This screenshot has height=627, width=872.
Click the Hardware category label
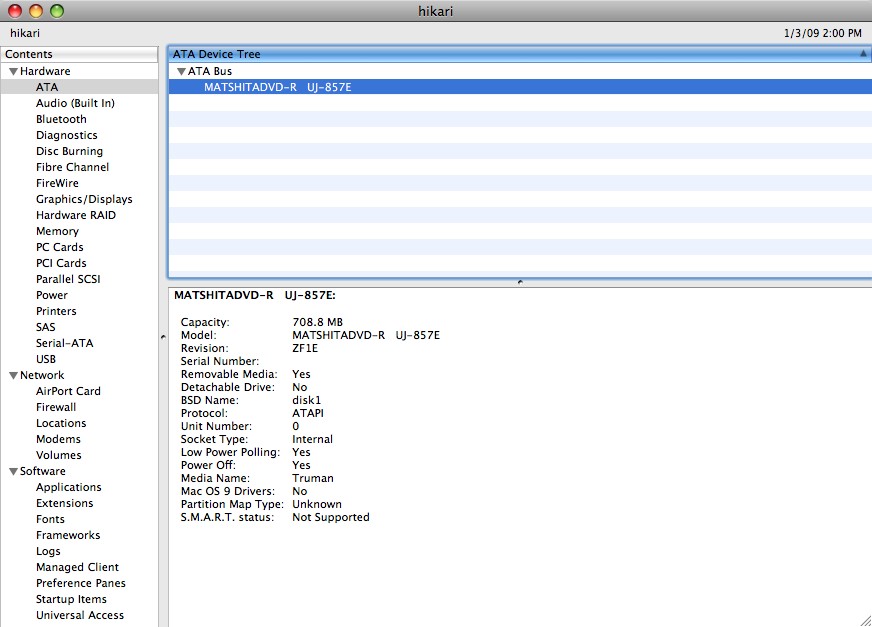tap(45, 71)
